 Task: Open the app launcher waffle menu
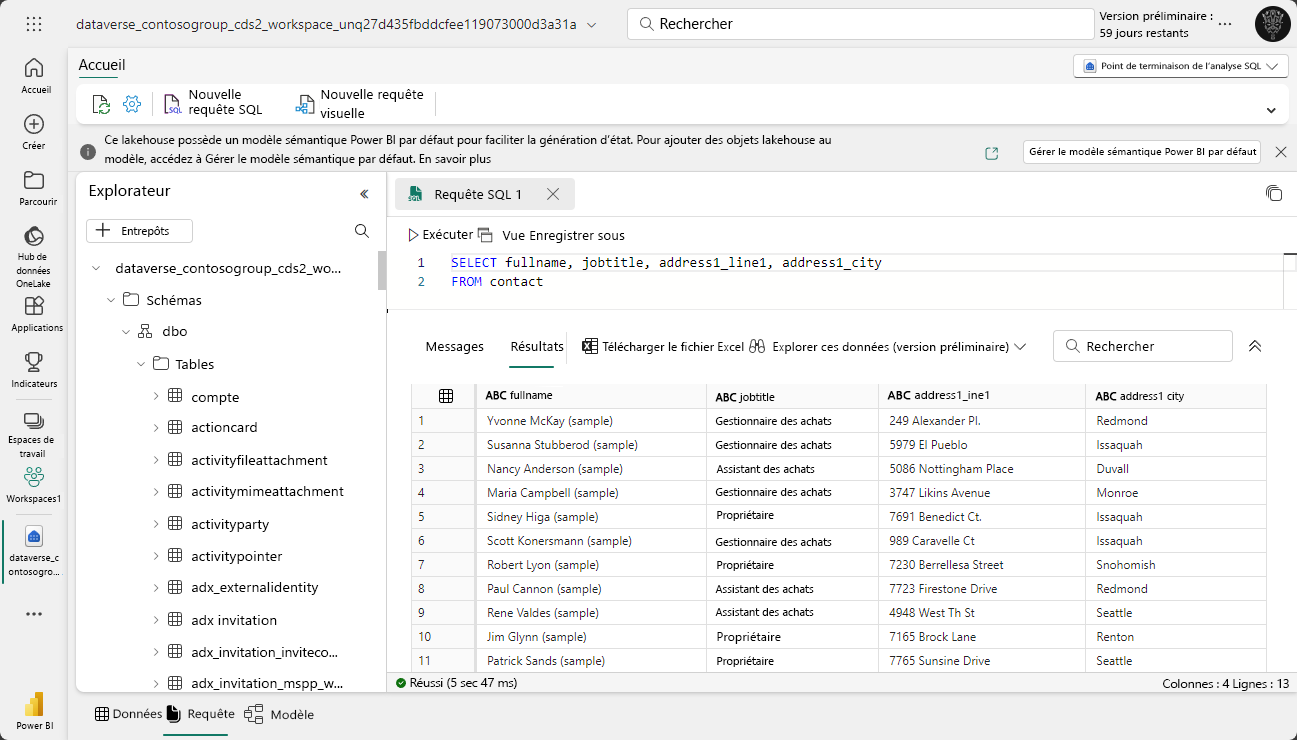(x=34, y=24)
